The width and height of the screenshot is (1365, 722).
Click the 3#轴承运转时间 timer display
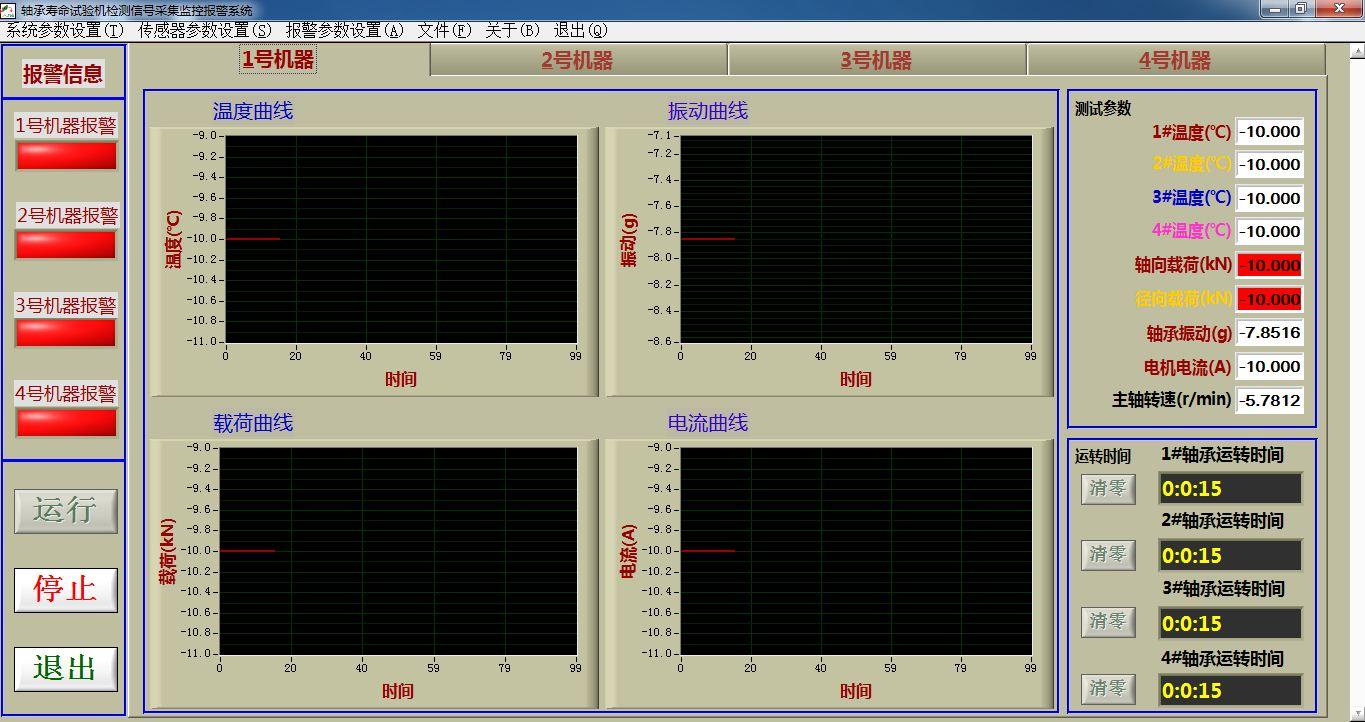pos(1231,623)
